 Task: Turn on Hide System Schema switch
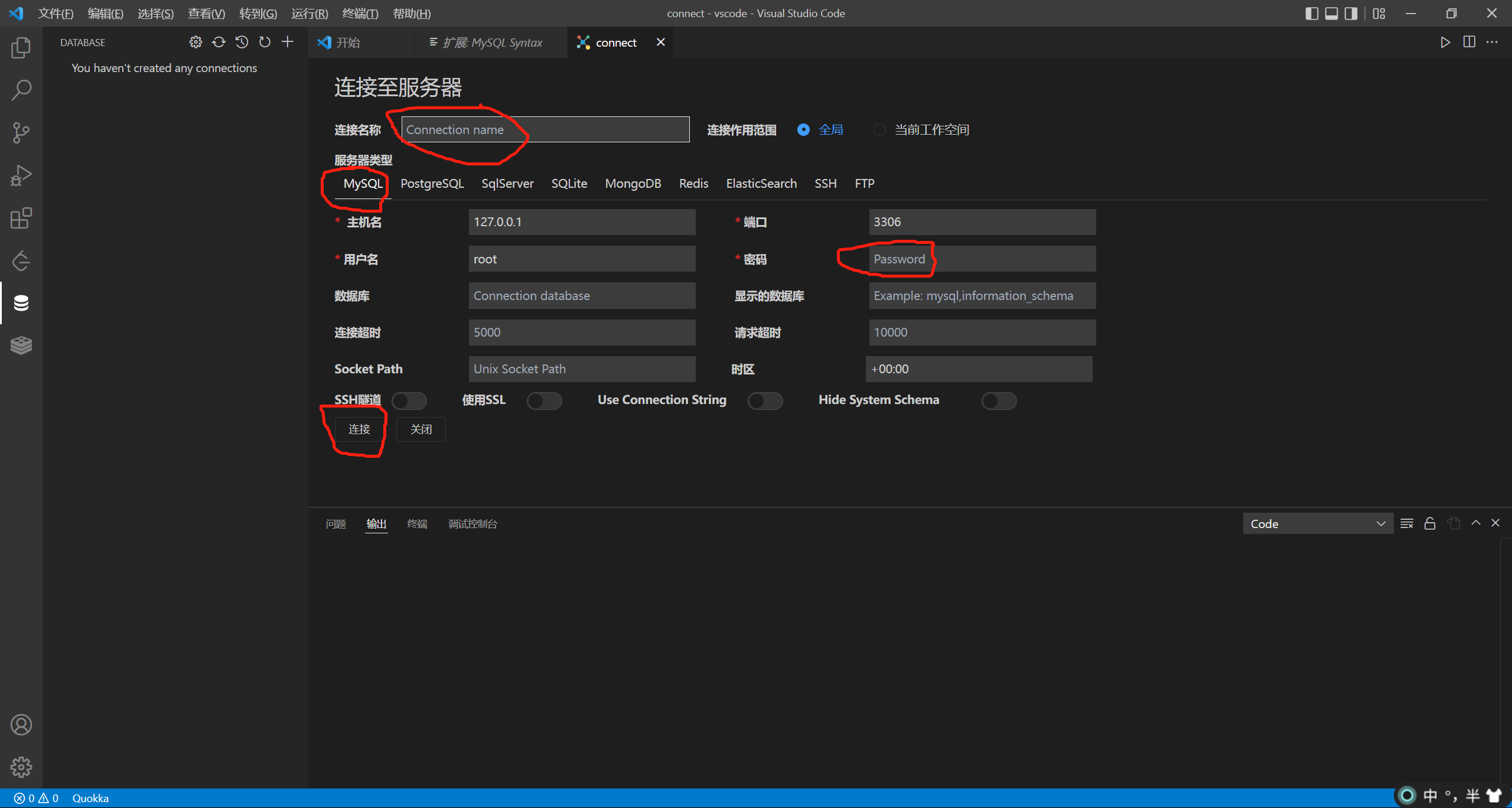pos(999,401)
